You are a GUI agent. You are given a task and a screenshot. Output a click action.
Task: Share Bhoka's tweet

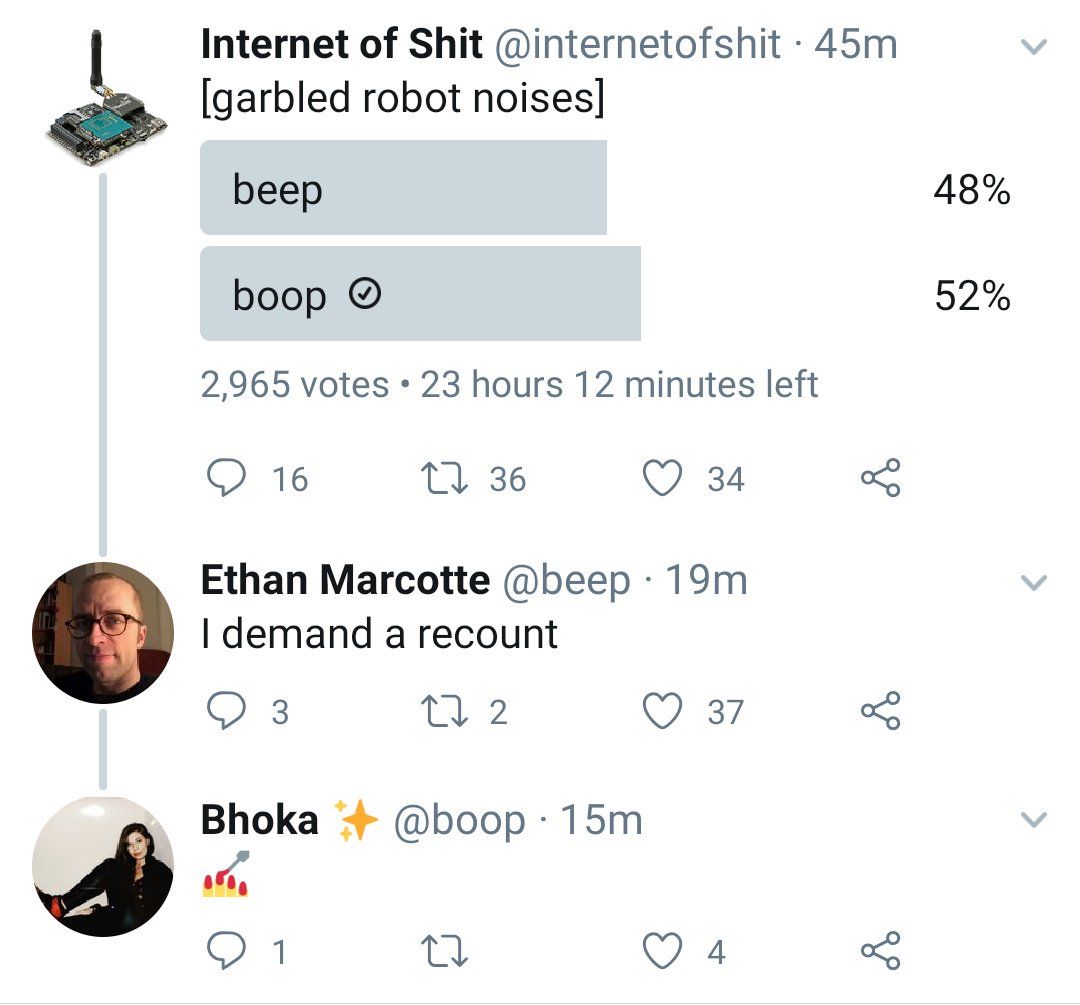tap(880, 951)
